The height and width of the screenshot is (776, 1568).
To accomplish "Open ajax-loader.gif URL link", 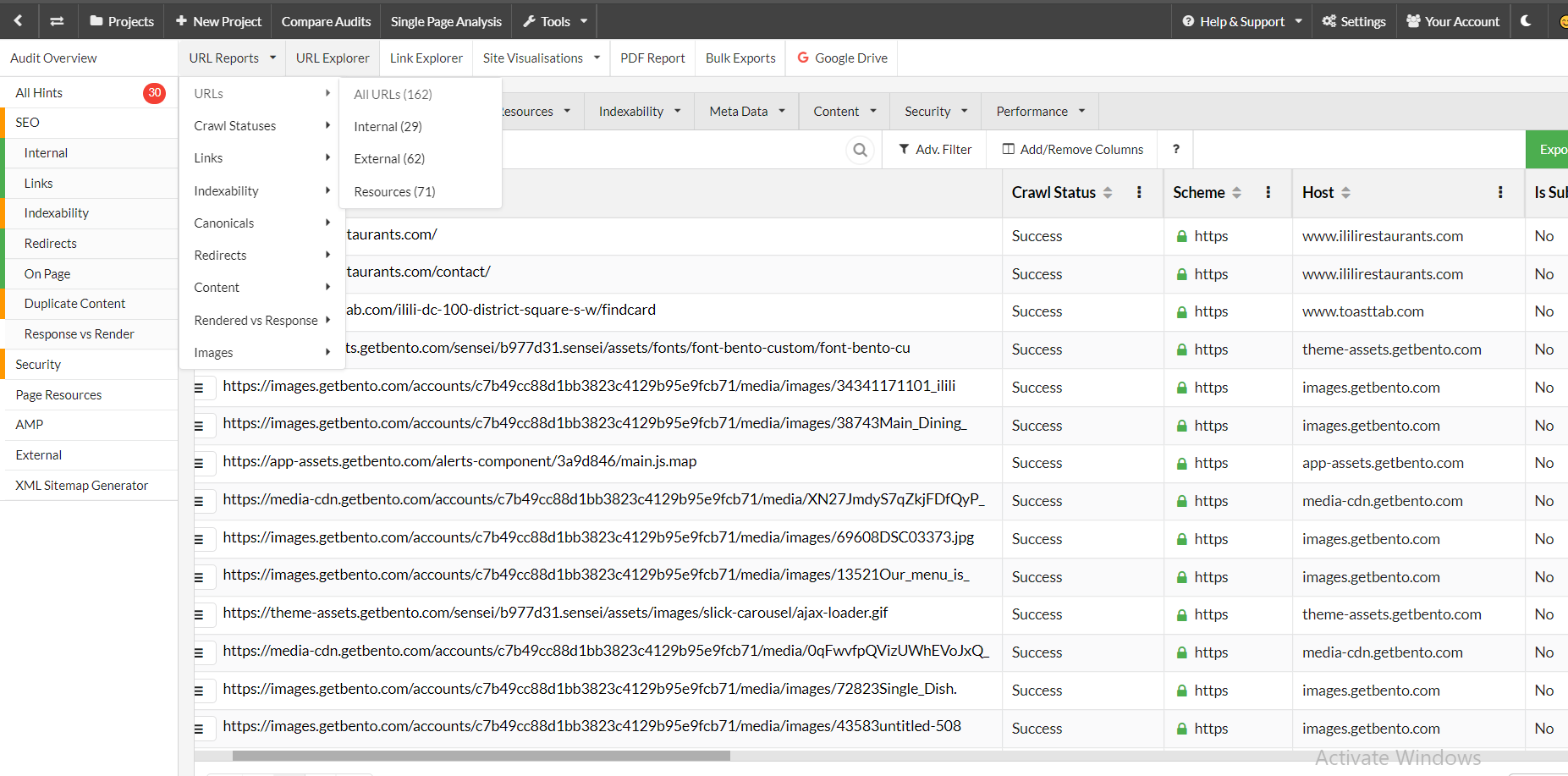I will point(555,613).
